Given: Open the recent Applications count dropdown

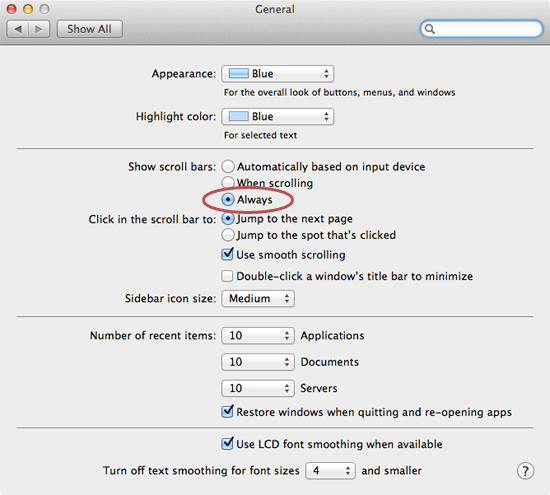Looking at the screenshot, I should click(x=258, y=336).
